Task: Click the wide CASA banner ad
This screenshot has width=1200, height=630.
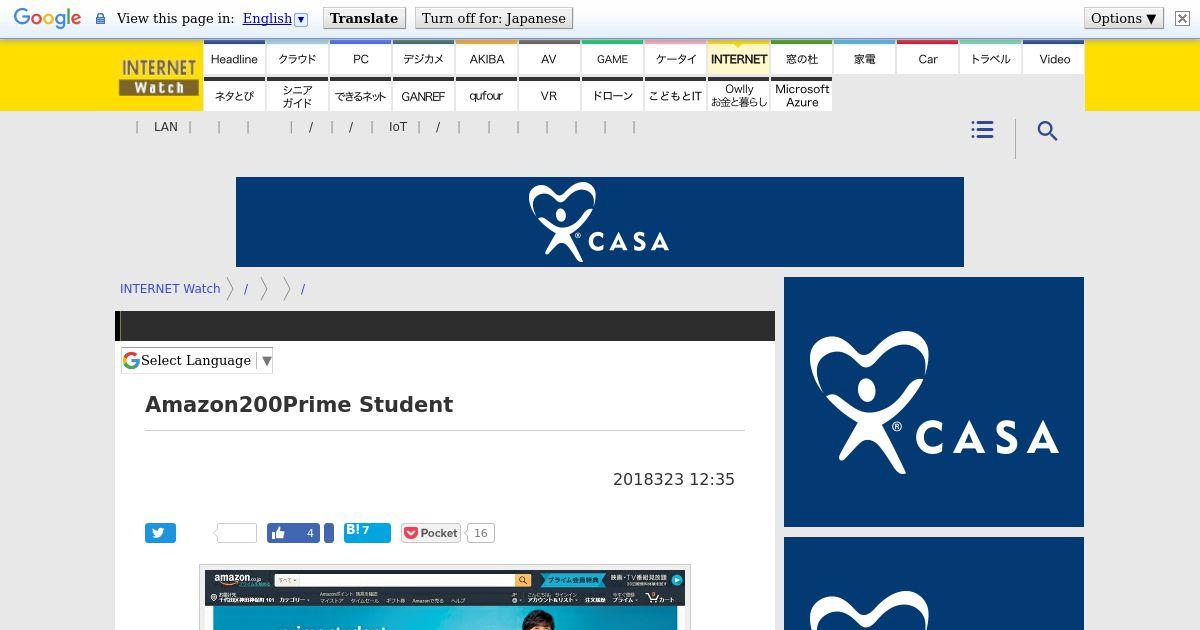Action: coord(600,222)
